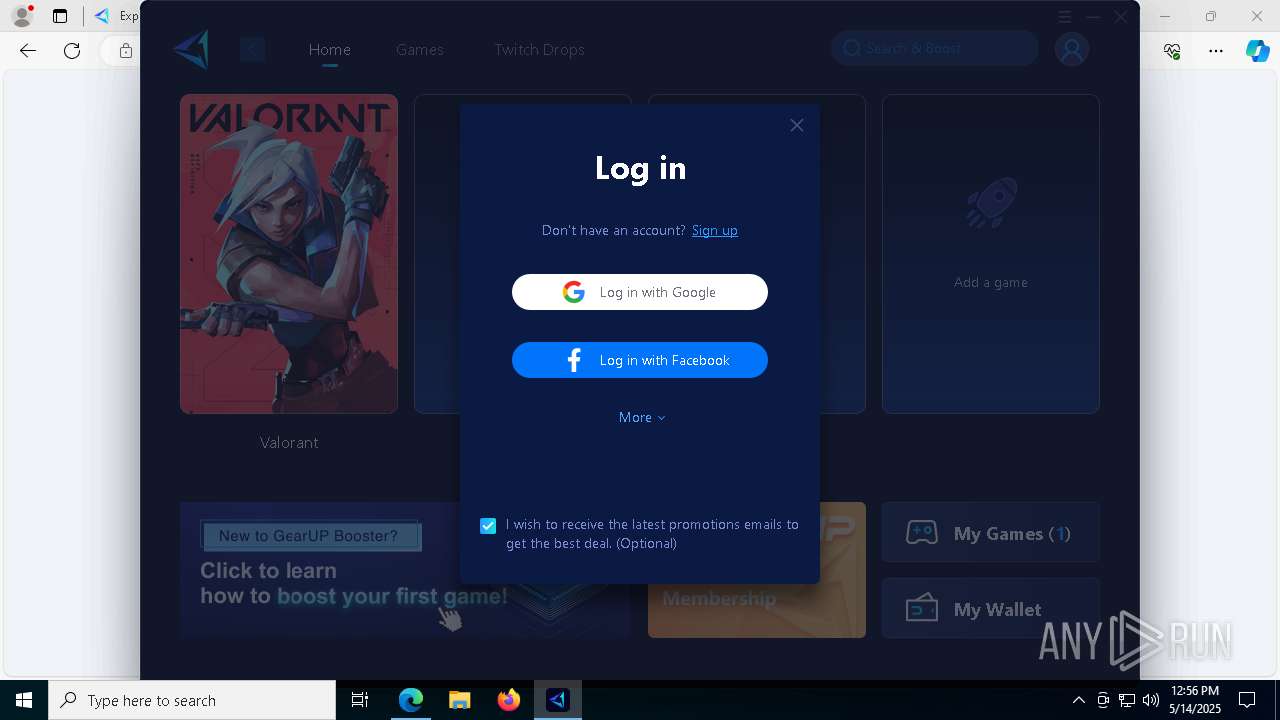
Task: Click the browser back arrow
Action: tap(28, 50)
